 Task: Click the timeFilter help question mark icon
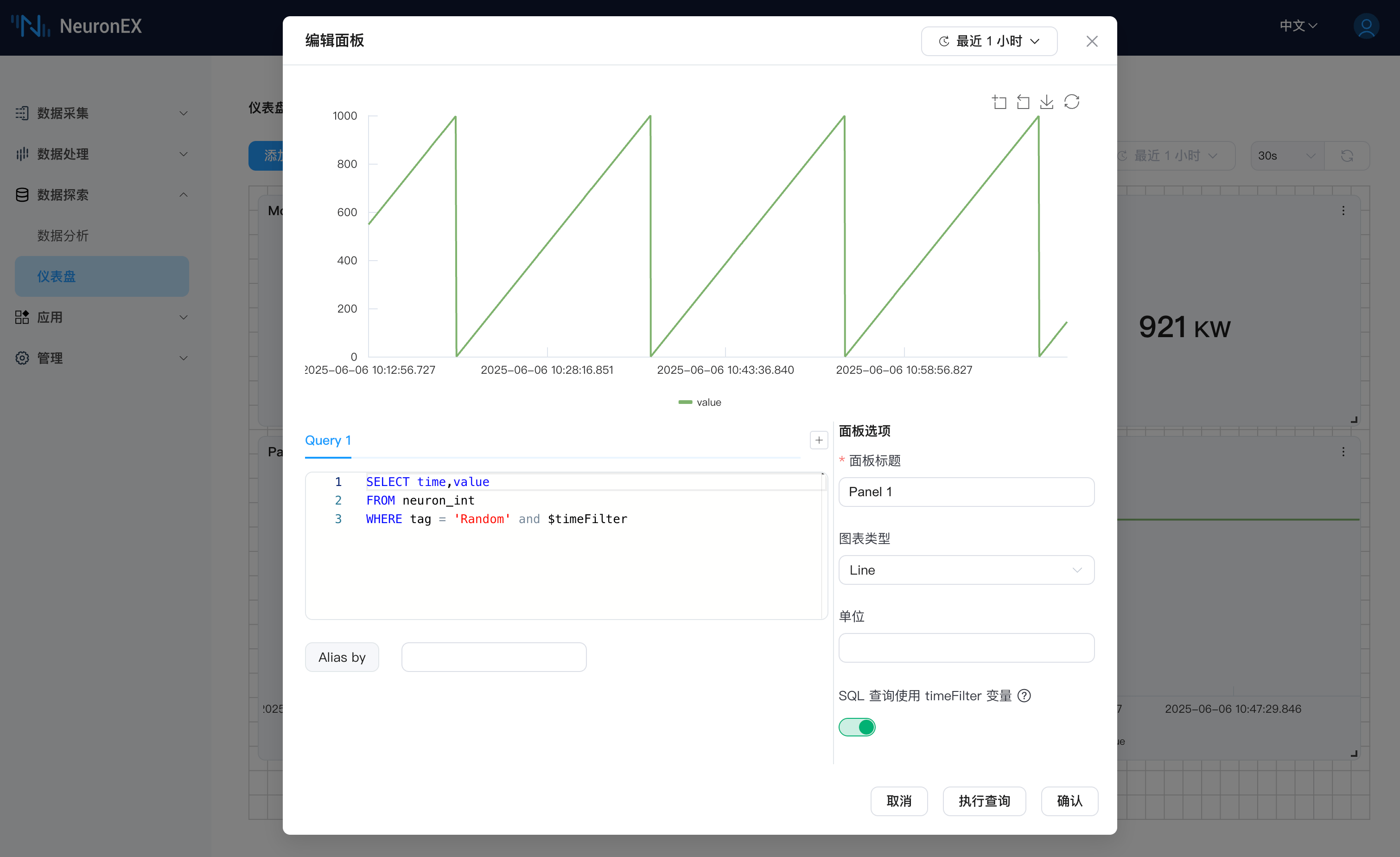[x=1024, y=696]
